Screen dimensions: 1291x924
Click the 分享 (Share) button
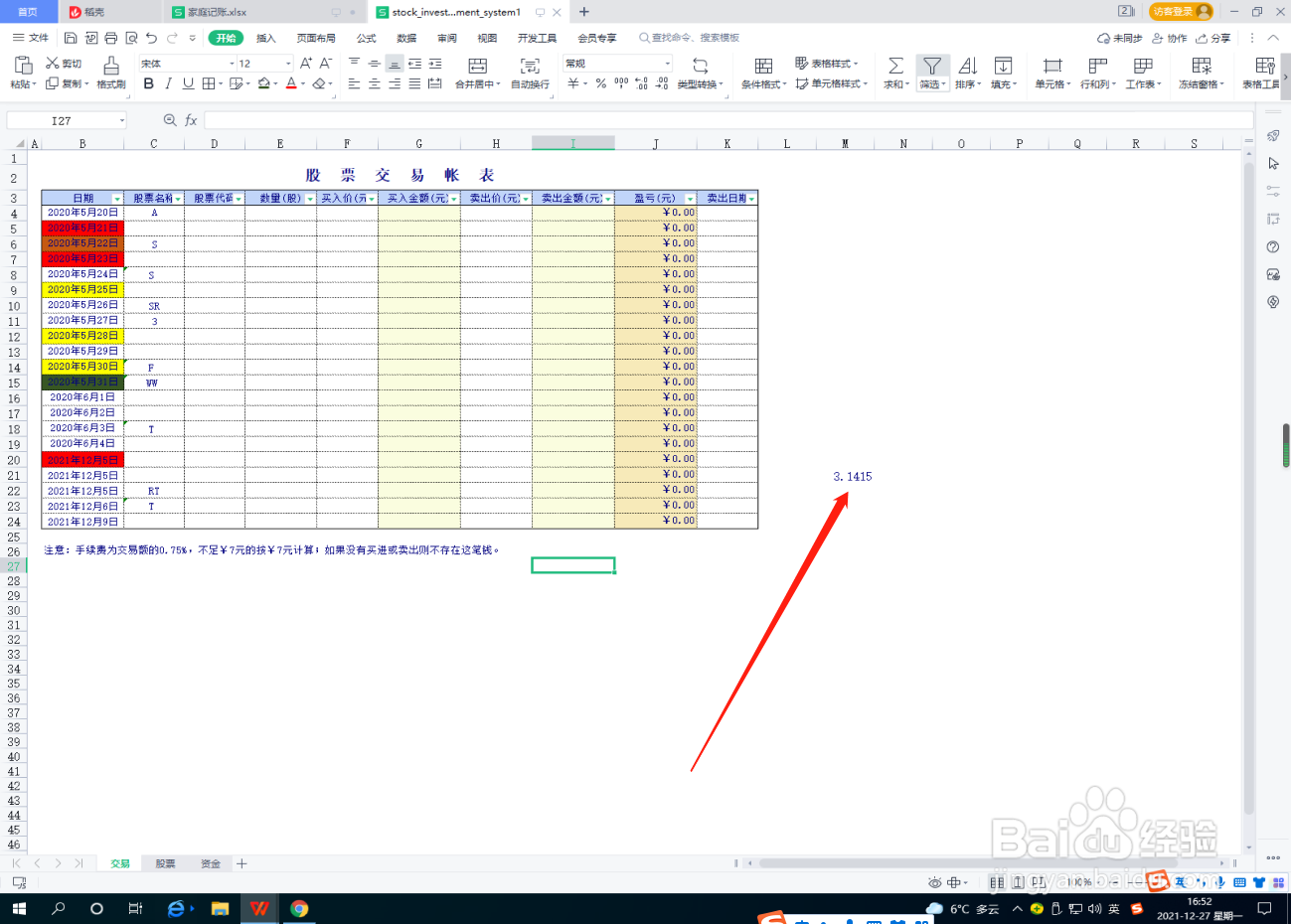click(1213, 38)
